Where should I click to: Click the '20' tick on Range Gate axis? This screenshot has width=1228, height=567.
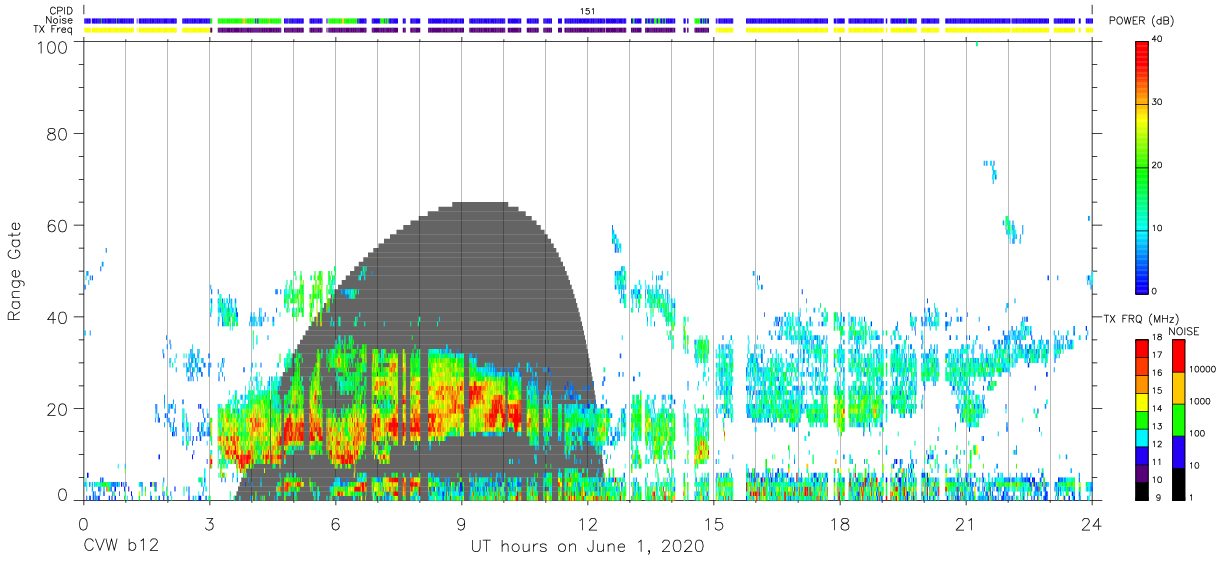56,409
